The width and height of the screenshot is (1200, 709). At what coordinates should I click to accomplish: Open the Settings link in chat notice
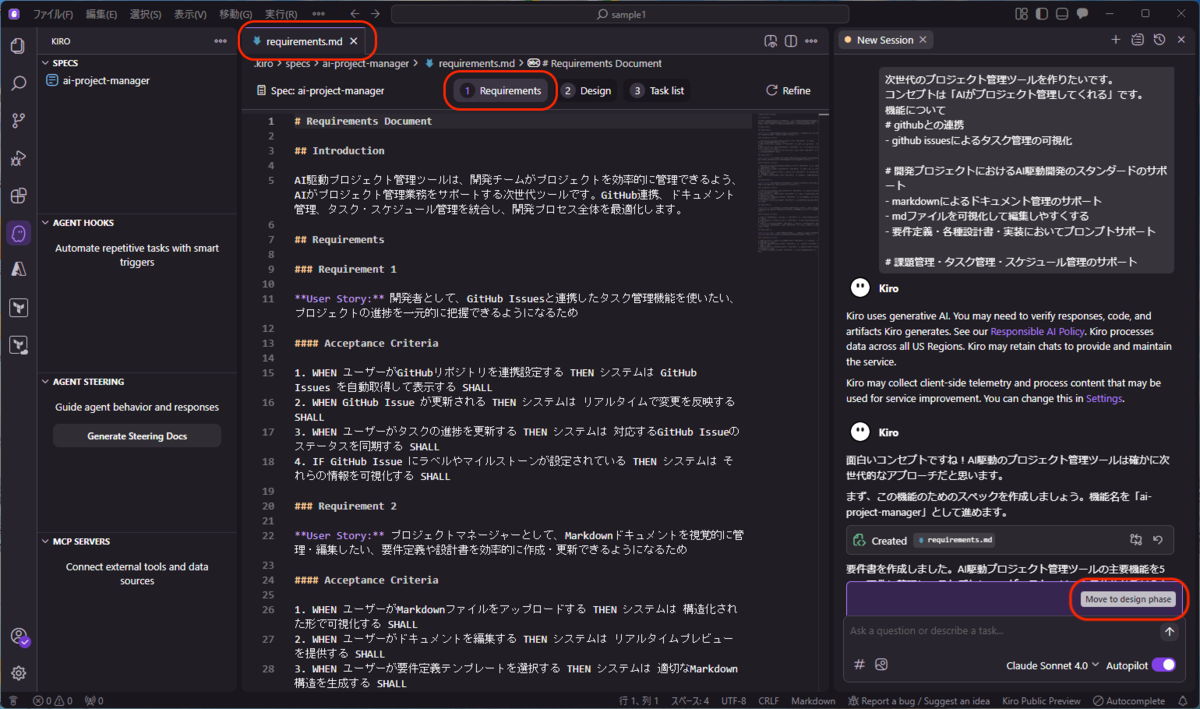pos(1104,398)
